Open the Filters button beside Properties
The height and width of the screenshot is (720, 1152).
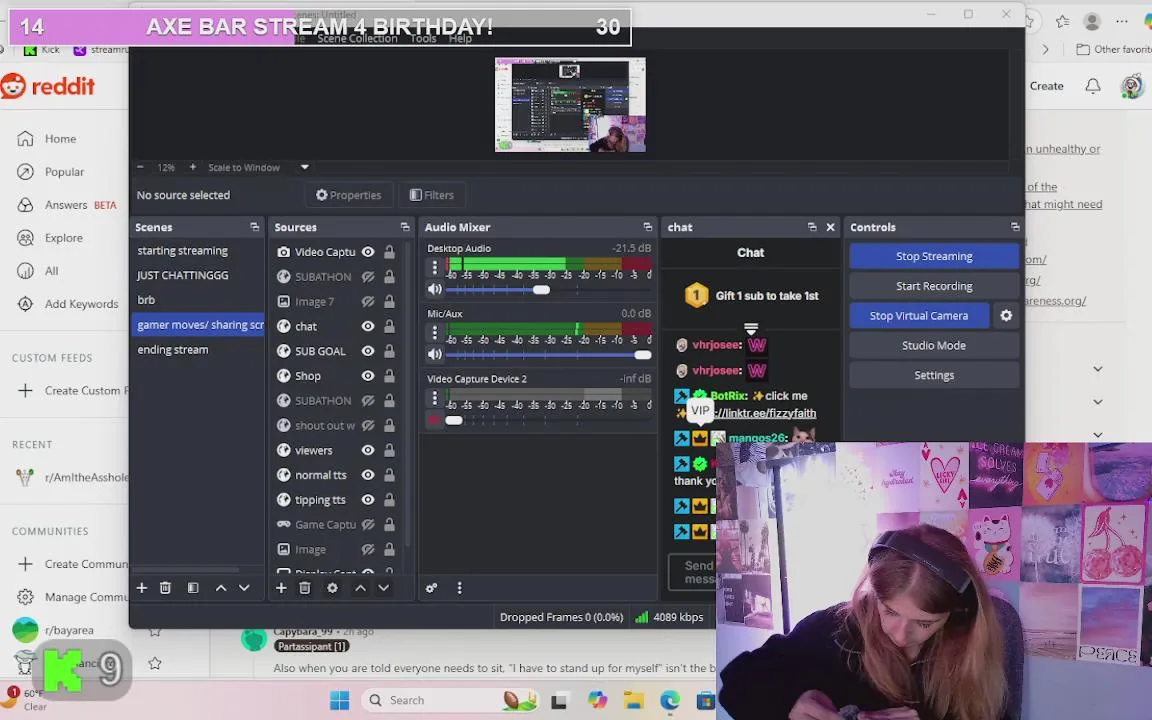tap(431, 195)
